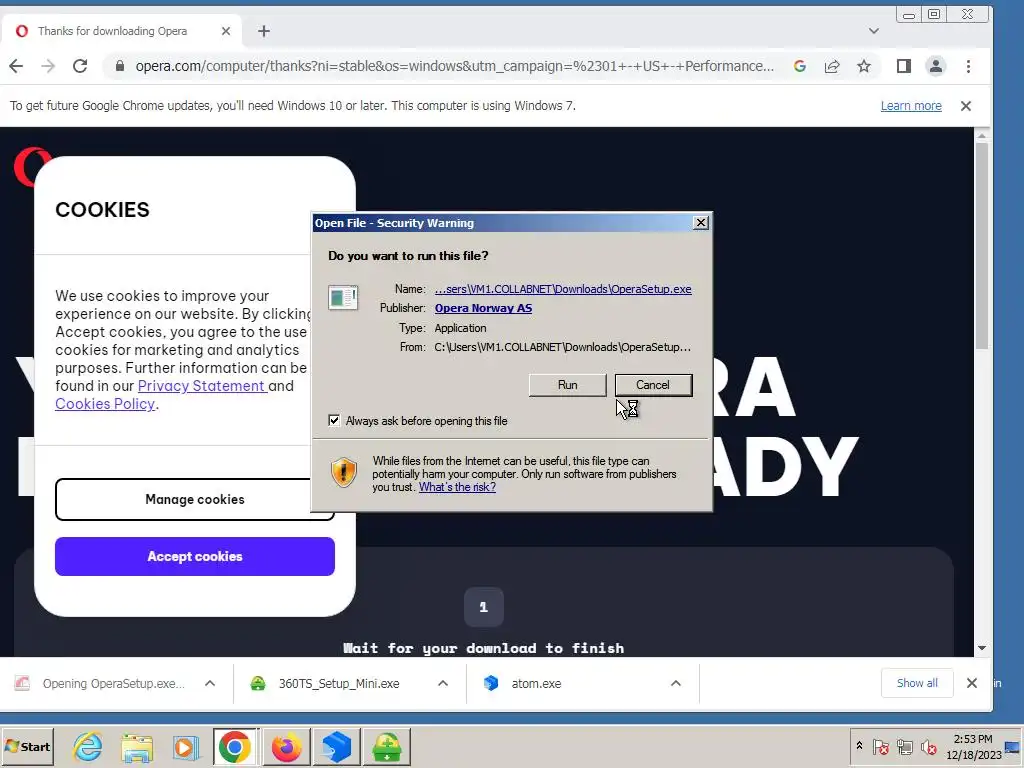Click the Manage cookies button
The image size is (1024, 768).
195,500
